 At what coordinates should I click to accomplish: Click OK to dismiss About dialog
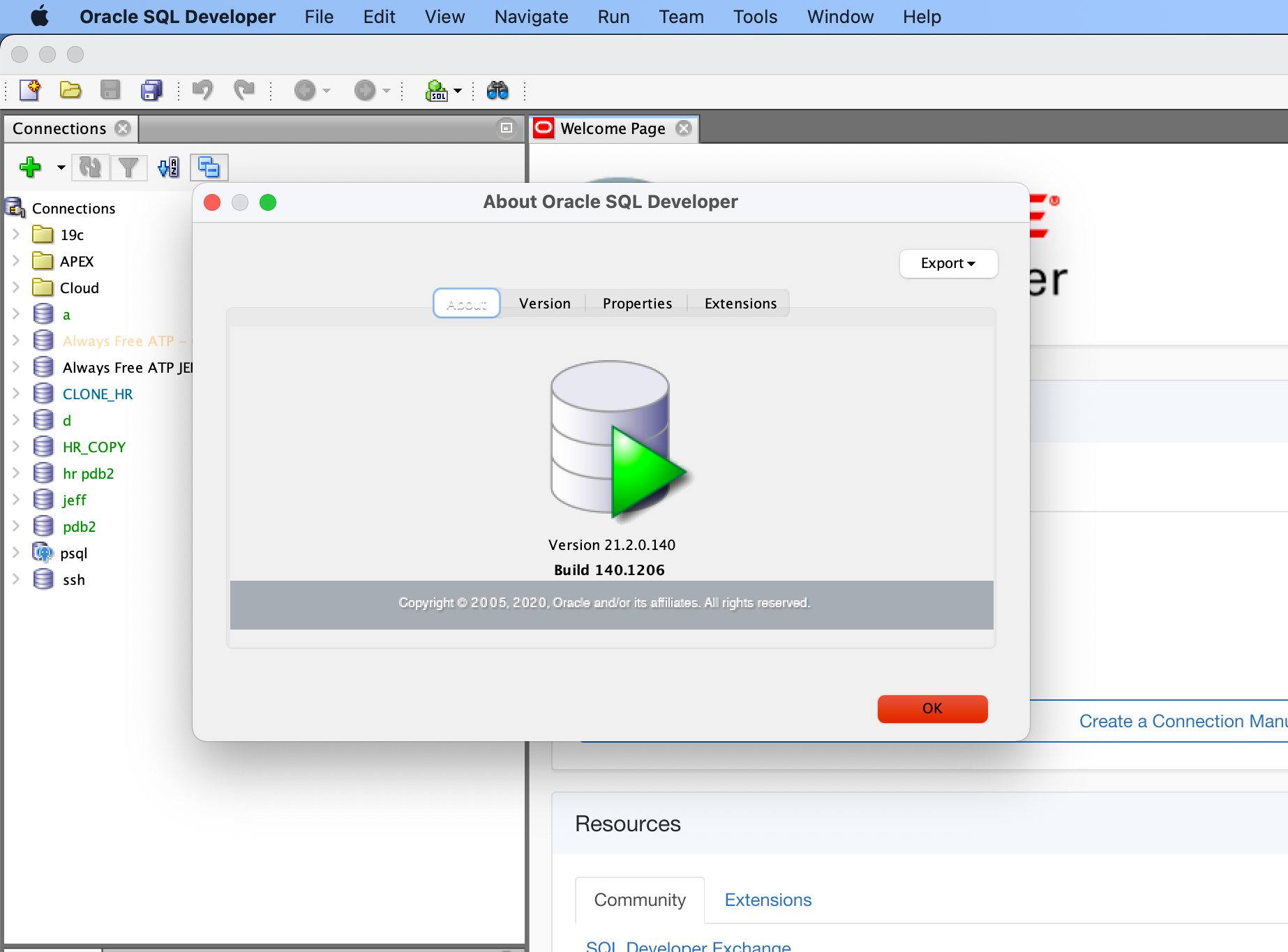click(x=932, y=709)
